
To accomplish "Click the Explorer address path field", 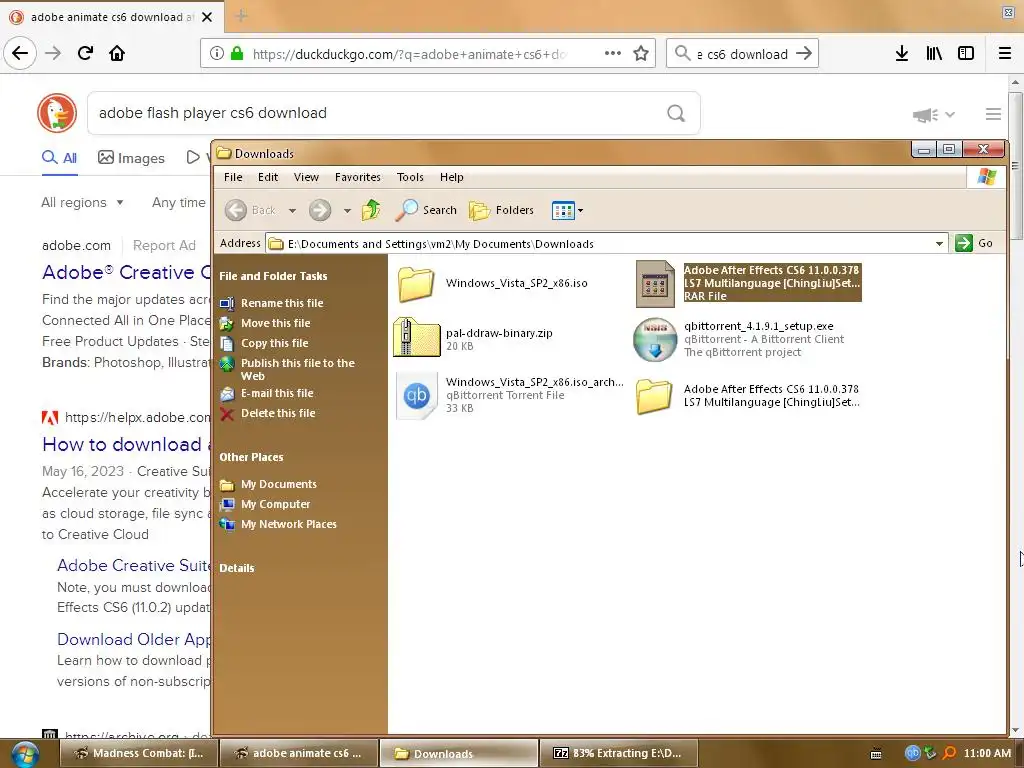I will pyautogui.click(x=607, y=244).
